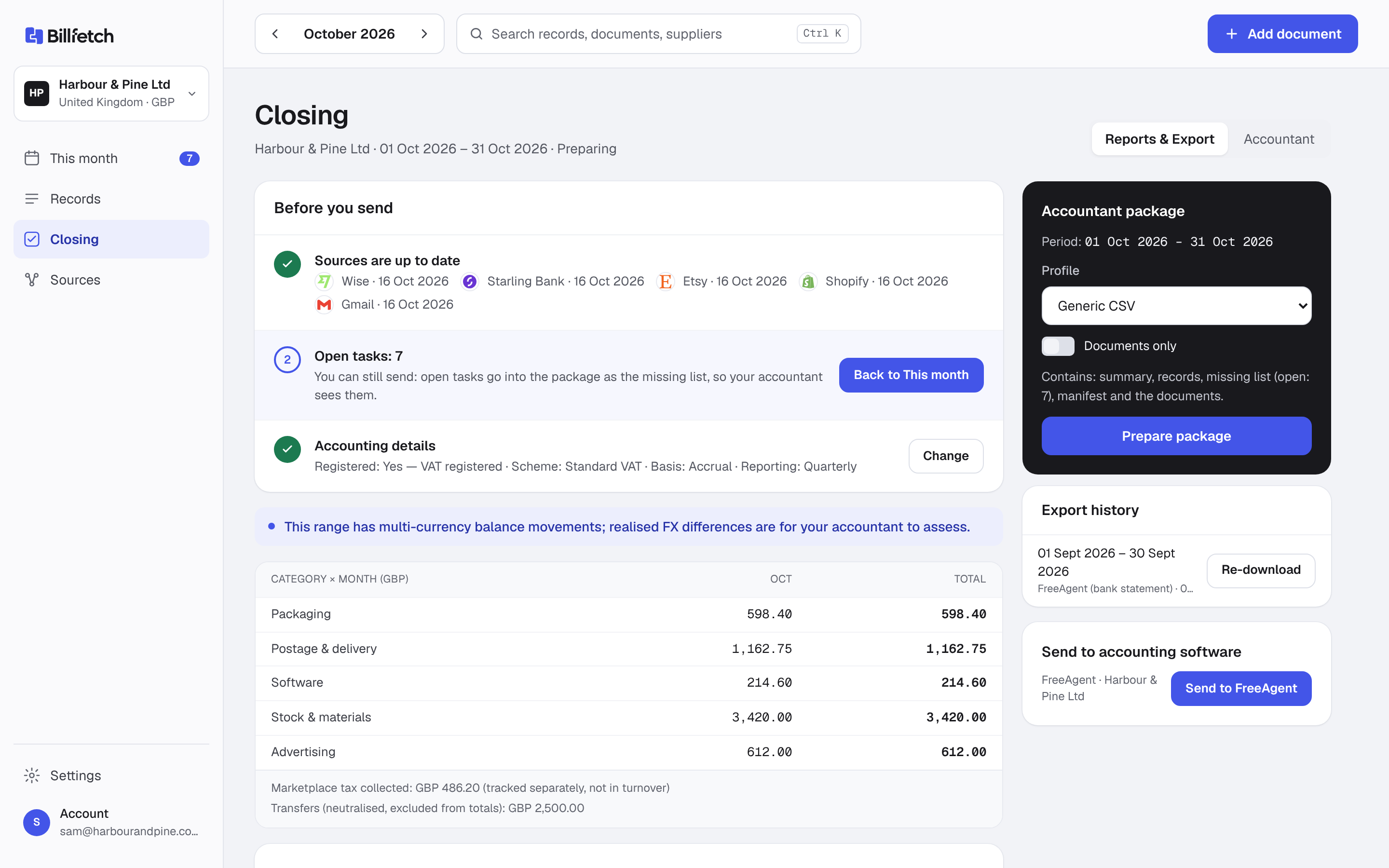Click the Prepare package button
1389x868 pixels.
click(x=1176, y=436)
